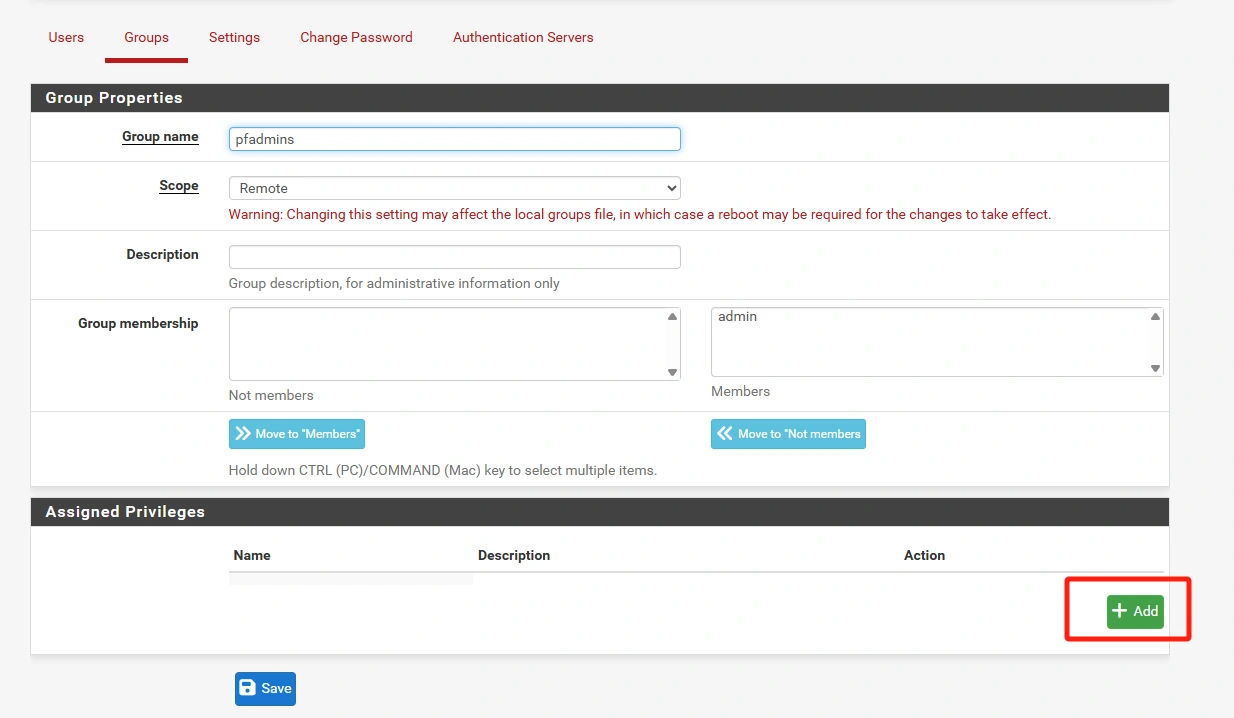
Task: Go to Authentication Servers tab
Action: pos(523,37)
